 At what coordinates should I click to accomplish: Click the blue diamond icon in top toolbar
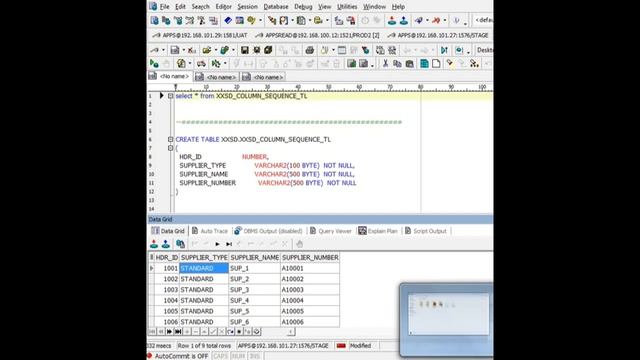coord(228,20)
